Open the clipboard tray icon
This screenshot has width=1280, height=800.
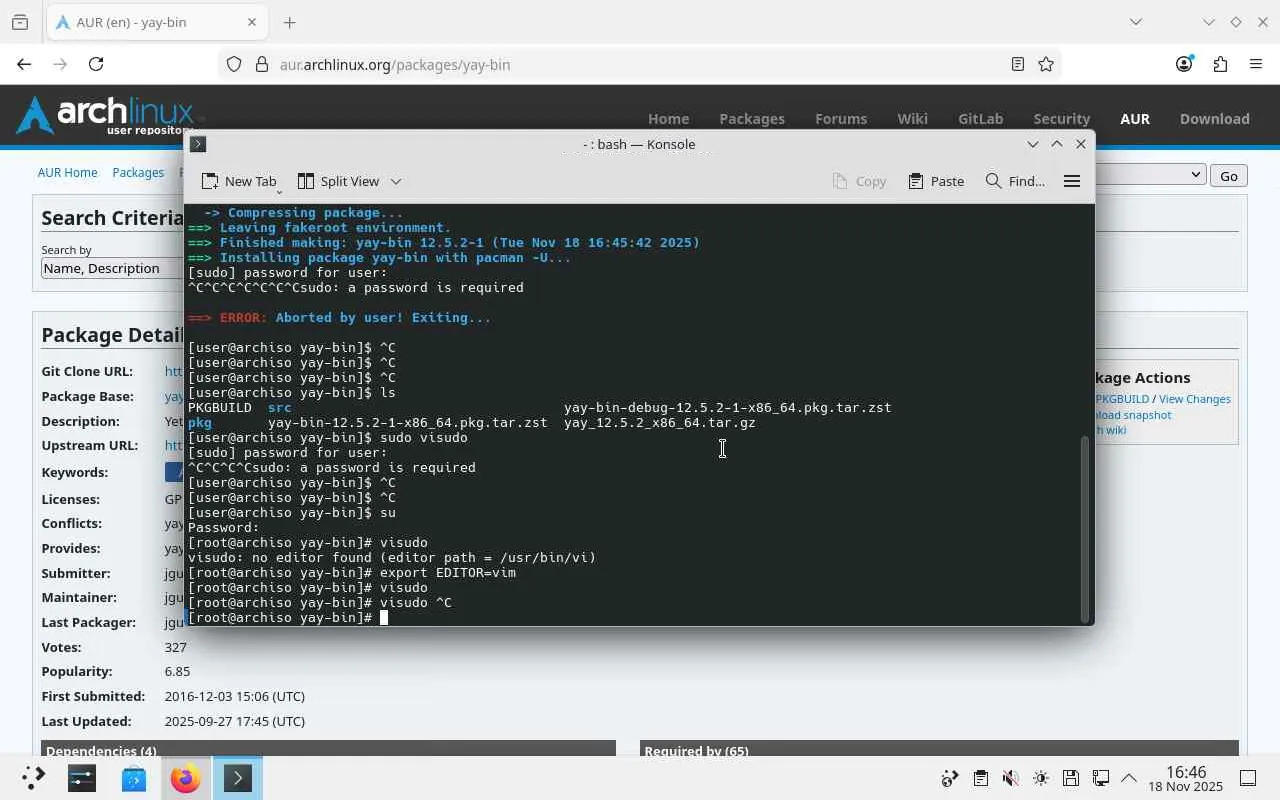pyautogui.click(x=980, y=778)
